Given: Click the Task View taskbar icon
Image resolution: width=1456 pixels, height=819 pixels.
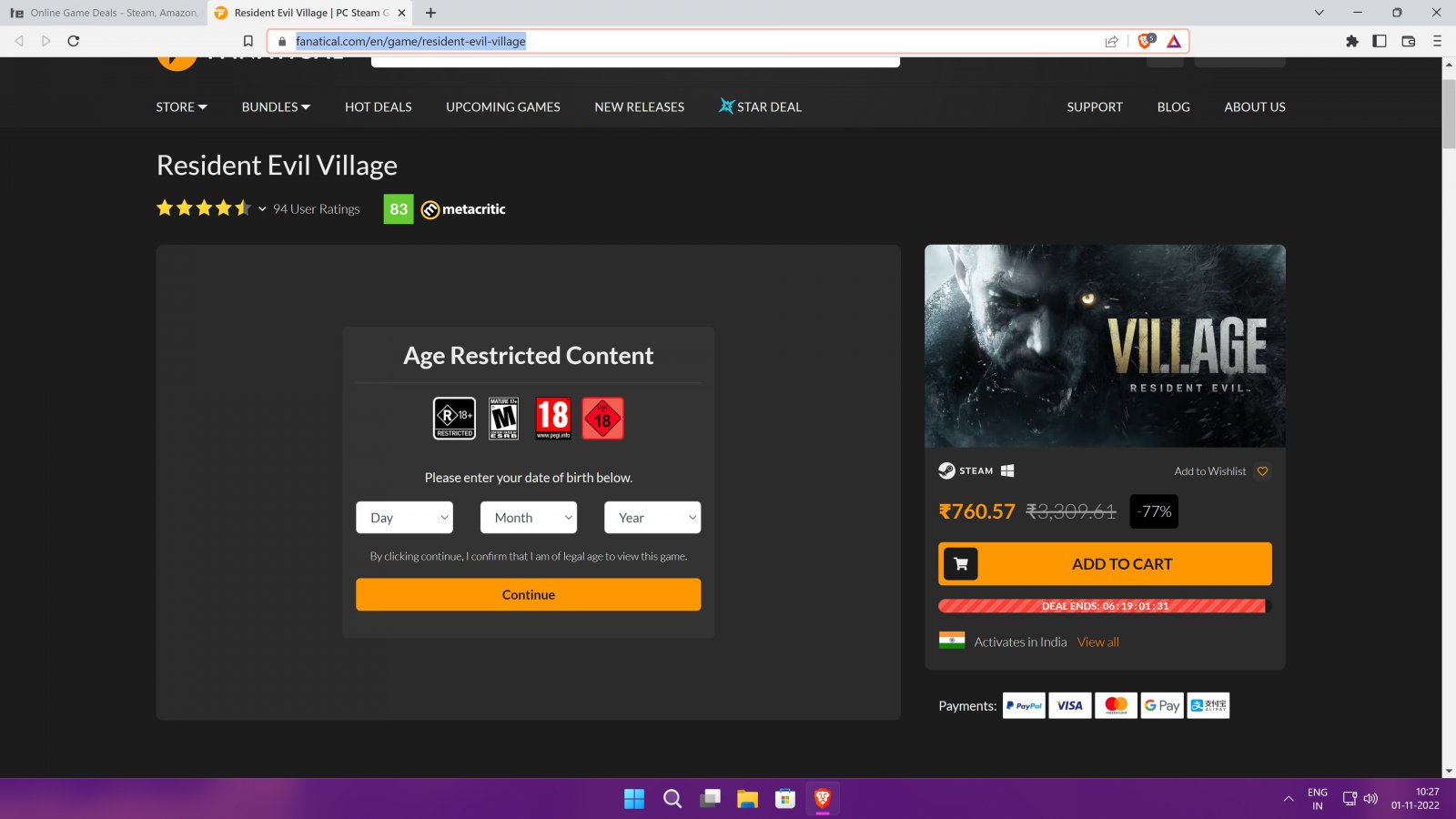Looking at the screenshot, I should point(710,799).
